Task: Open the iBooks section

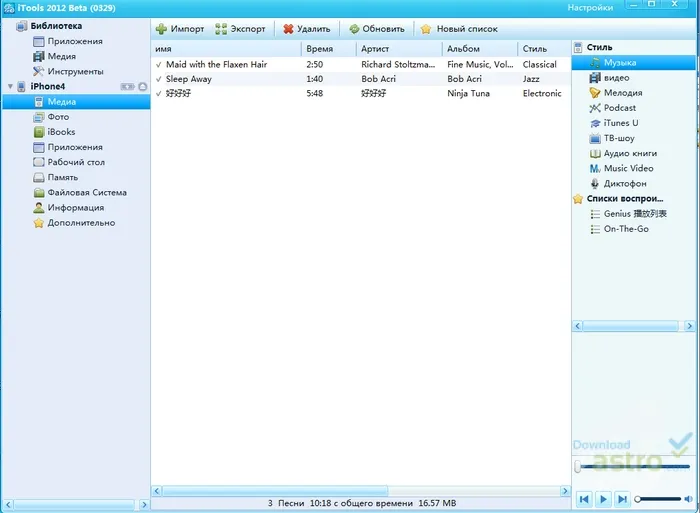Action: click(54, 132)
